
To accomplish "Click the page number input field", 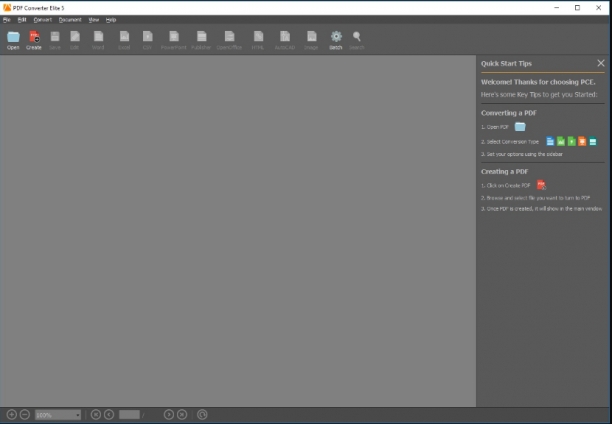I will pos(129,415).
